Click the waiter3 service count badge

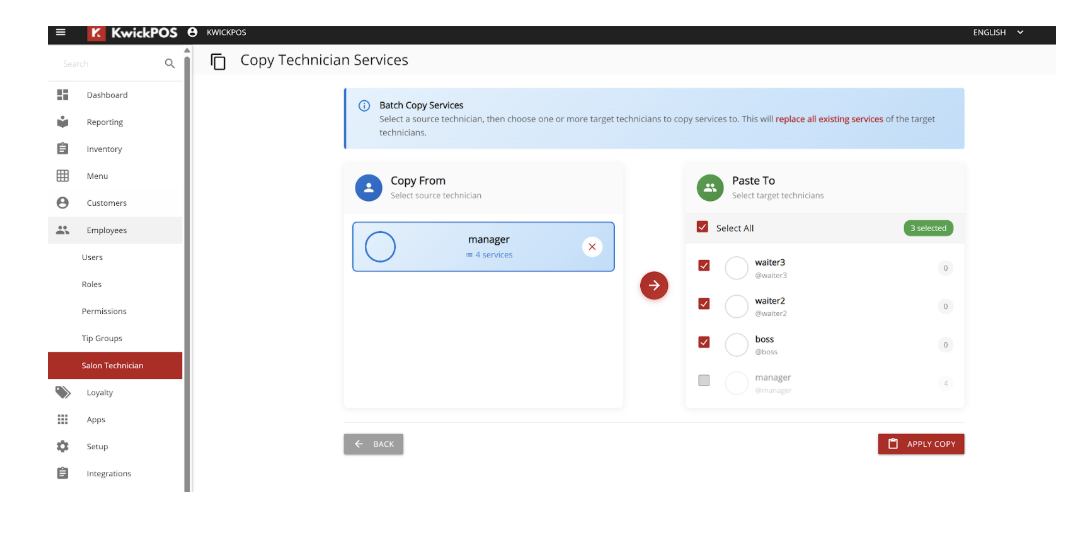tap(945, 268)
